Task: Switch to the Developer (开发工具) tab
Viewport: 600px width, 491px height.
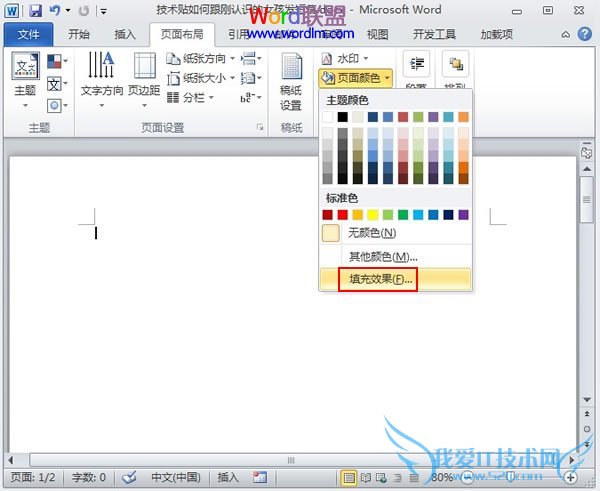Action: (x=434, y=34)
